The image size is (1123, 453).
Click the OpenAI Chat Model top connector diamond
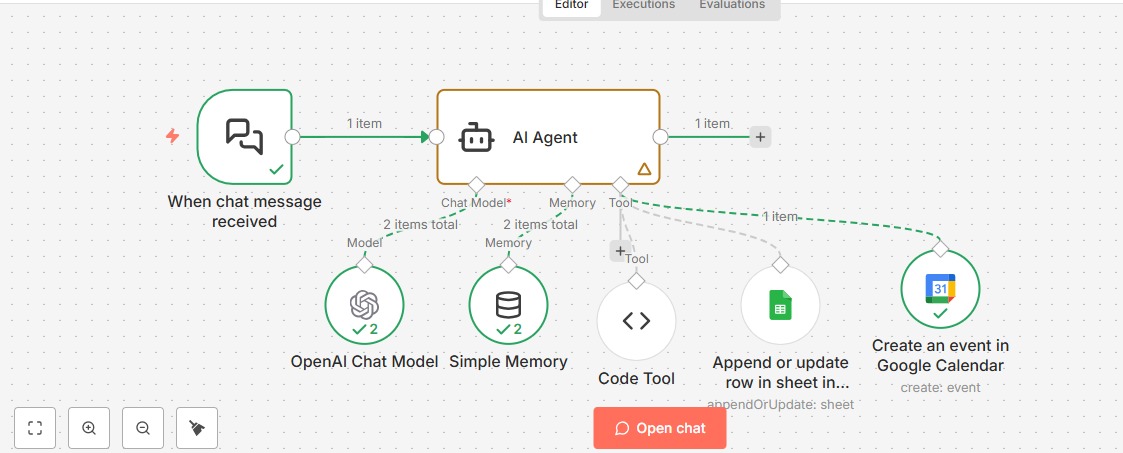(x=365, y=266)
